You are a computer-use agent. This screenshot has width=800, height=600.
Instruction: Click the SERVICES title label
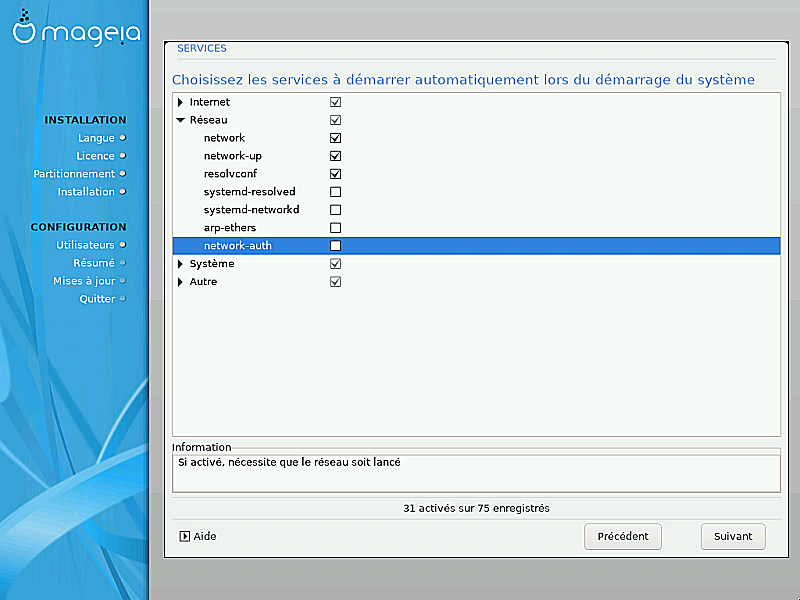tap(202, 48)
